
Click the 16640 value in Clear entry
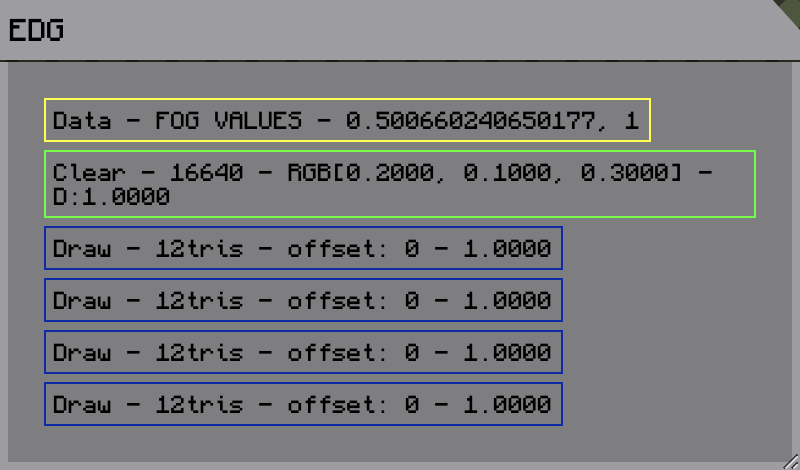(x=206, y=173)
